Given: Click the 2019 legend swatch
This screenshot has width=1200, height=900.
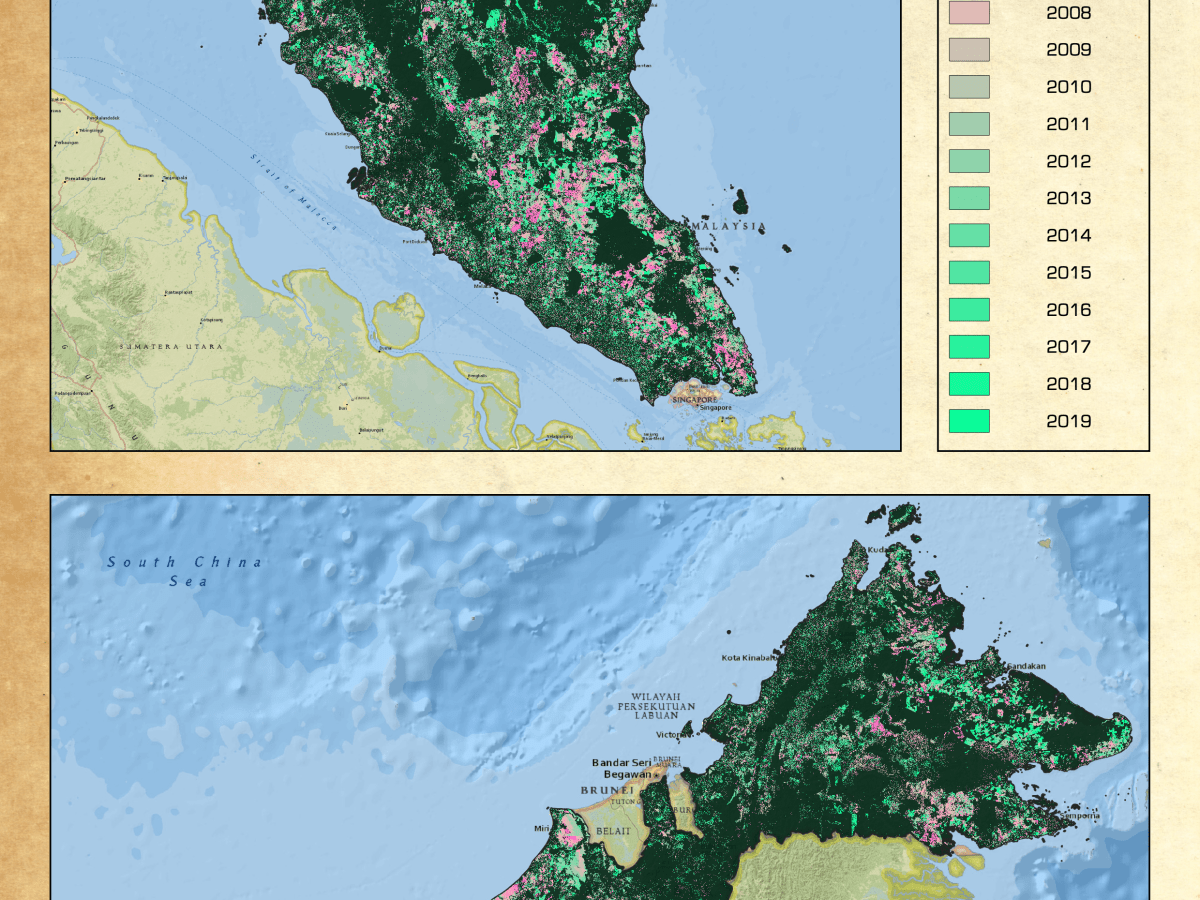Looking at the screenshot, I should tap(968, 421).
